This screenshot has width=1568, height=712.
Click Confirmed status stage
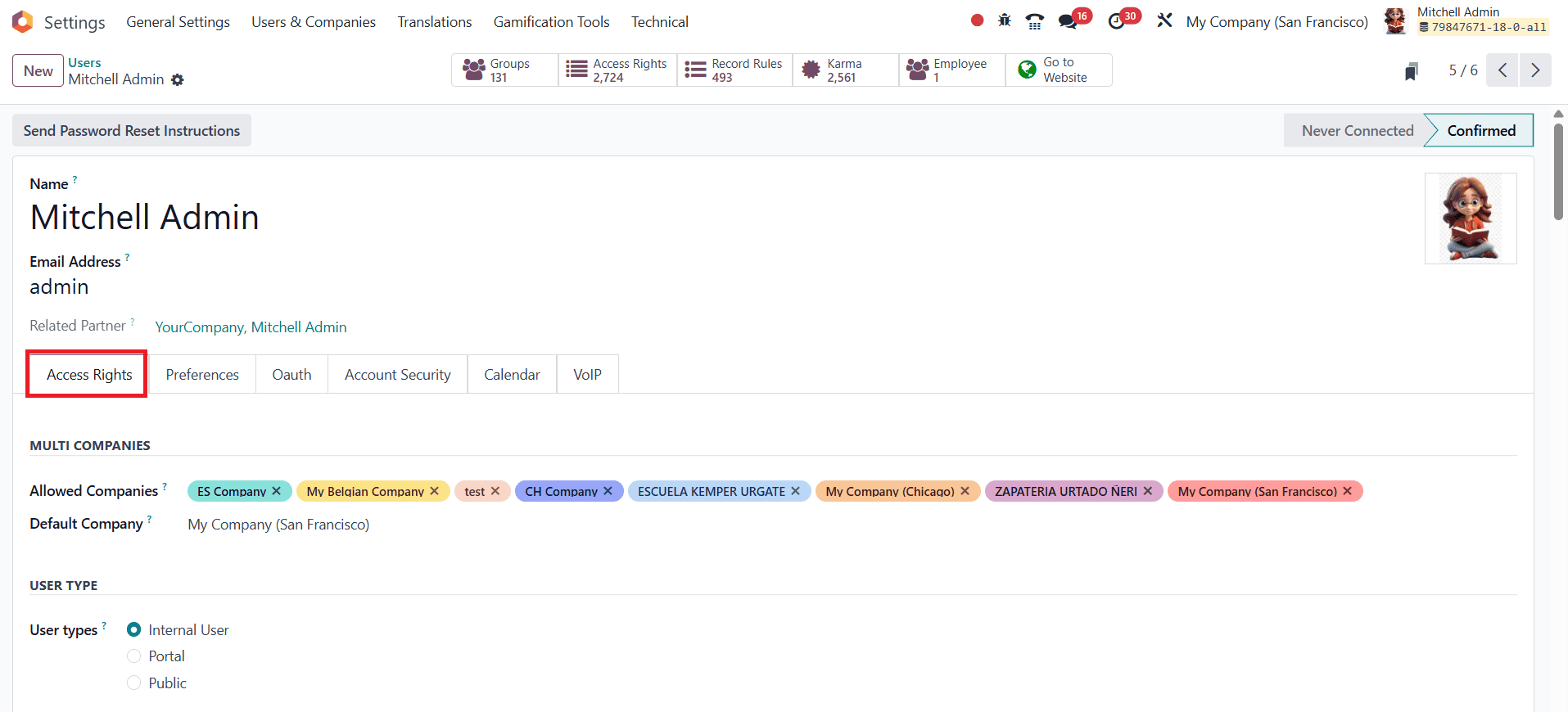click(1480, 131)
